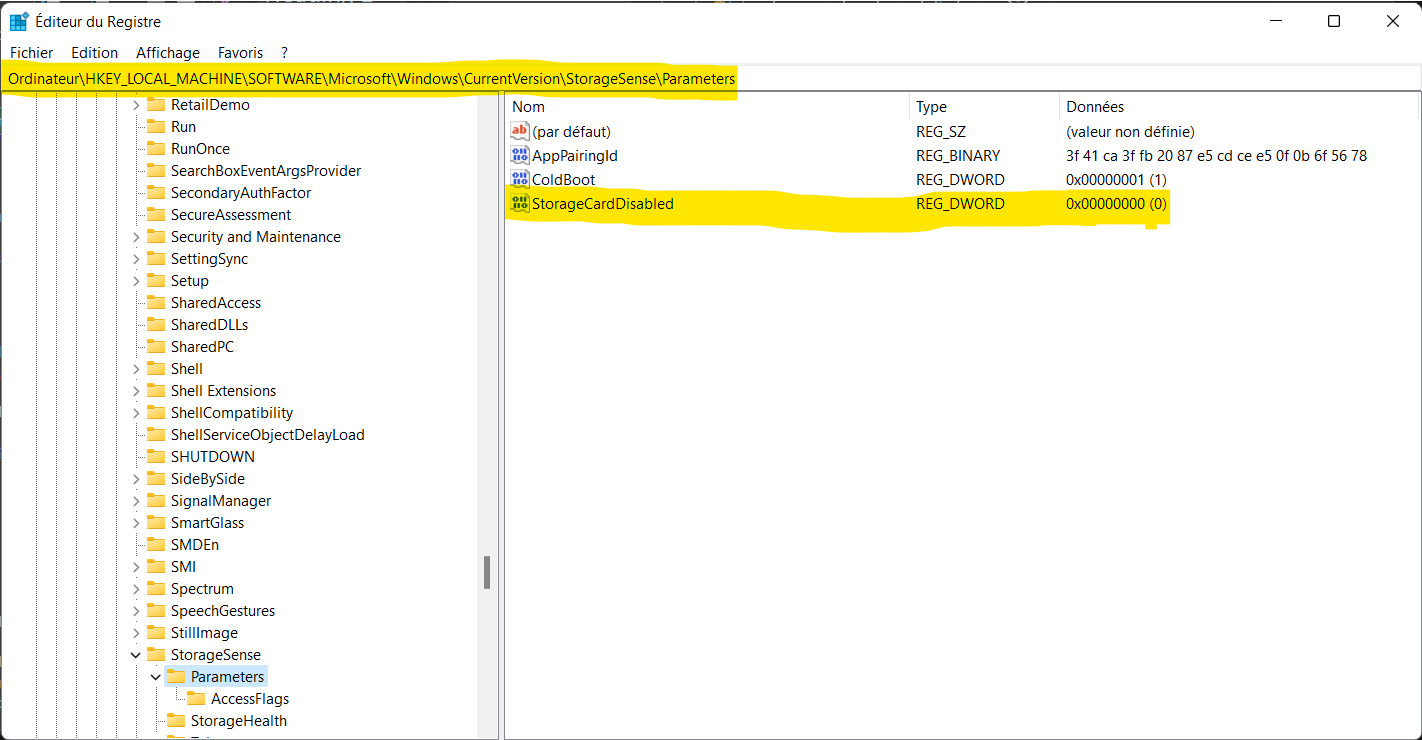Maximize the Registry Editor window

(1333, 21)
